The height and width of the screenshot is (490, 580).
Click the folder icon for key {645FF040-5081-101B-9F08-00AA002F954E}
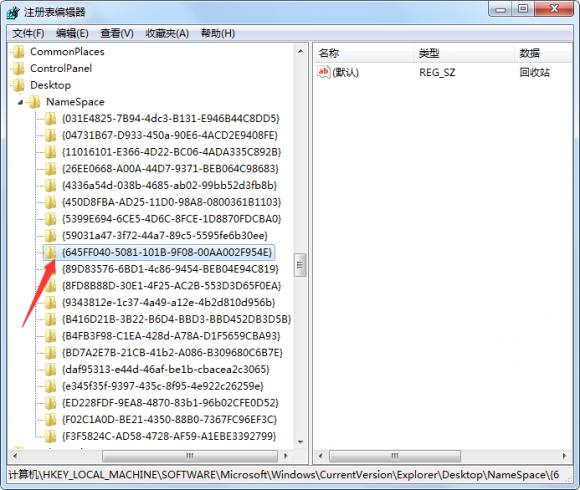click(x=50, y=253)
